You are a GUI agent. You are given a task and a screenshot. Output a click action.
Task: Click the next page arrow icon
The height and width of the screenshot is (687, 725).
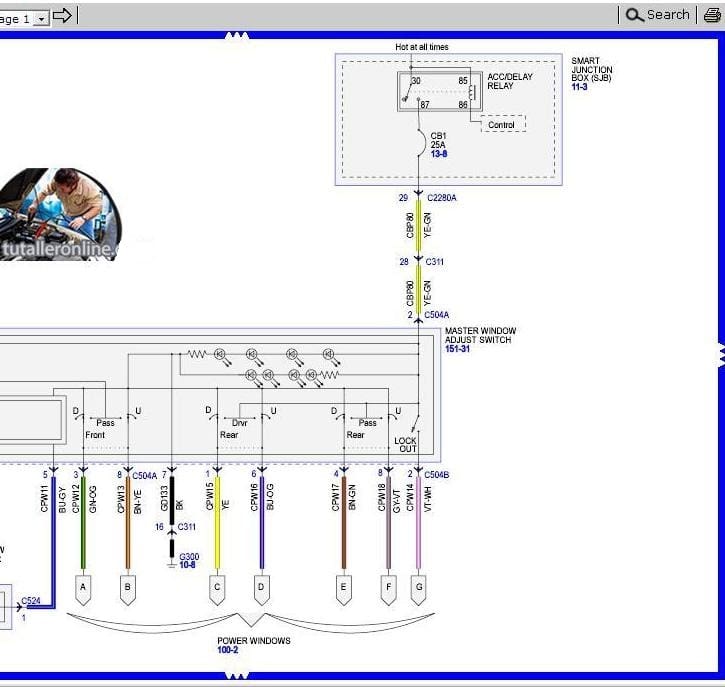62,16
